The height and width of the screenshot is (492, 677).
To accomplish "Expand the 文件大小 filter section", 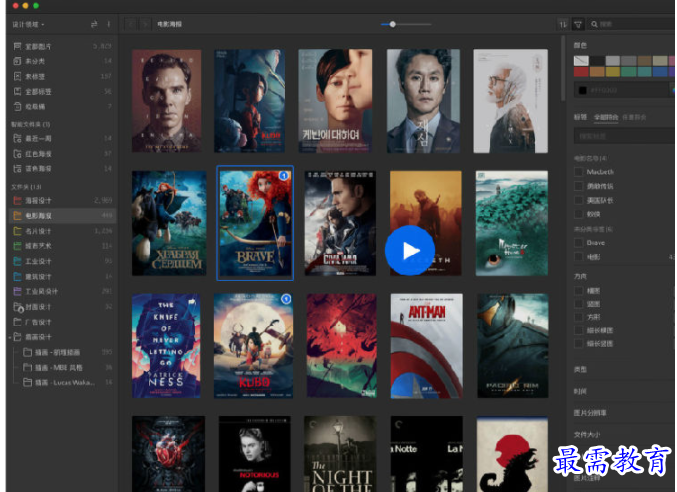I will tap(587, 434).
